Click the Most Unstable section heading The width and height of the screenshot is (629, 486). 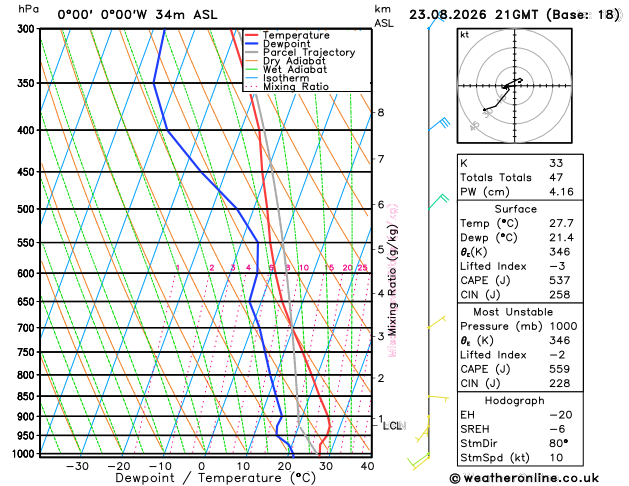tap(513, 312)
